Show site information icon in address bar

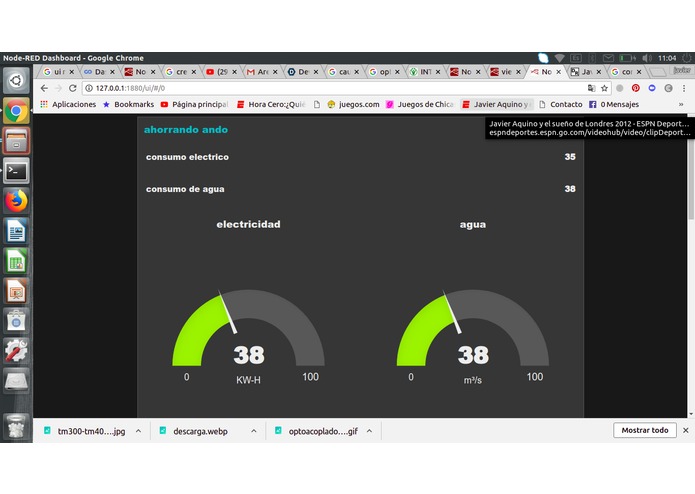89,88
